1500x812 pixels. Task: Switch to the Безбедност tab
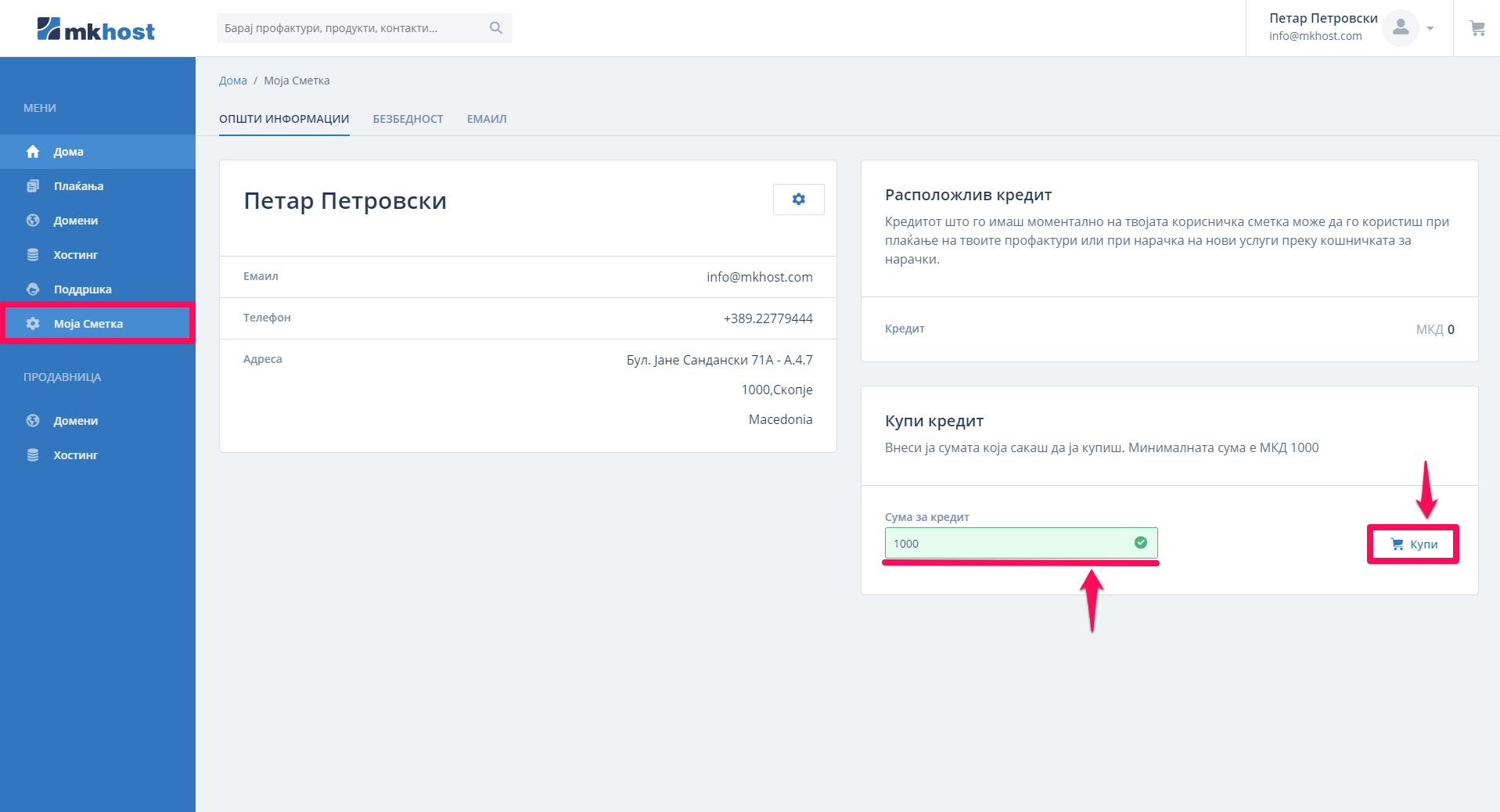click(x=408, y=119)
